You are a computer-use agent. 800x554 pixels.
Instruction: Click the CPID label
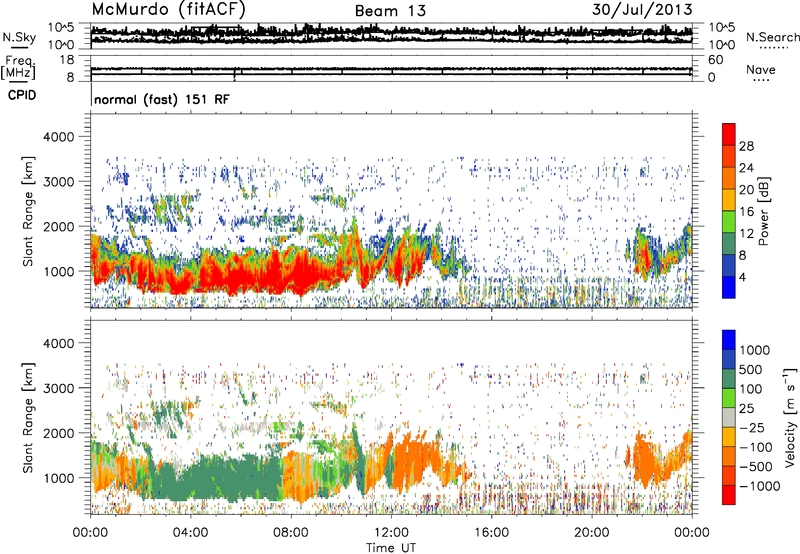pyautogui.click(x=22, y=95)
